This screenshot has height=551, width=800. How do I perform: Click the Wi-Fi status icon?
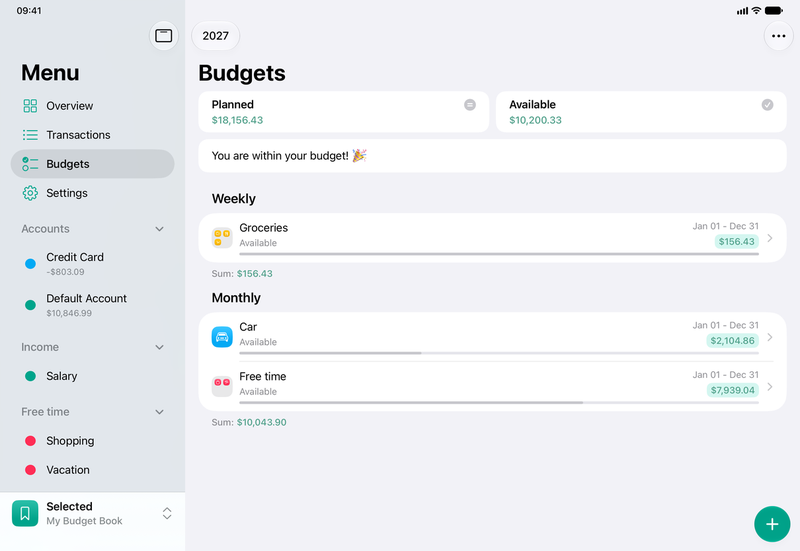[x=756, y=11]
